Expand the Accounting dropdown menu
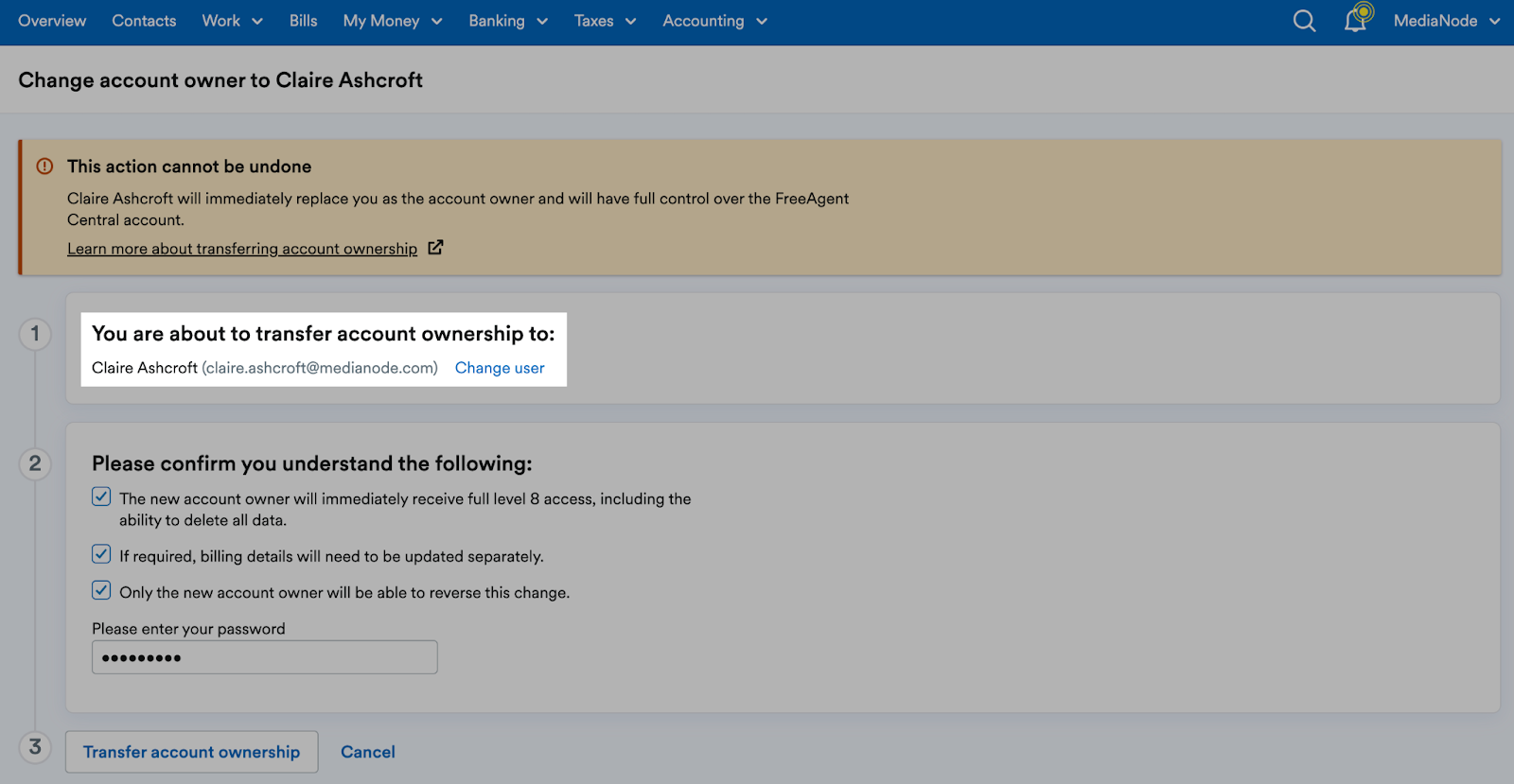 (x=715, y=21)
